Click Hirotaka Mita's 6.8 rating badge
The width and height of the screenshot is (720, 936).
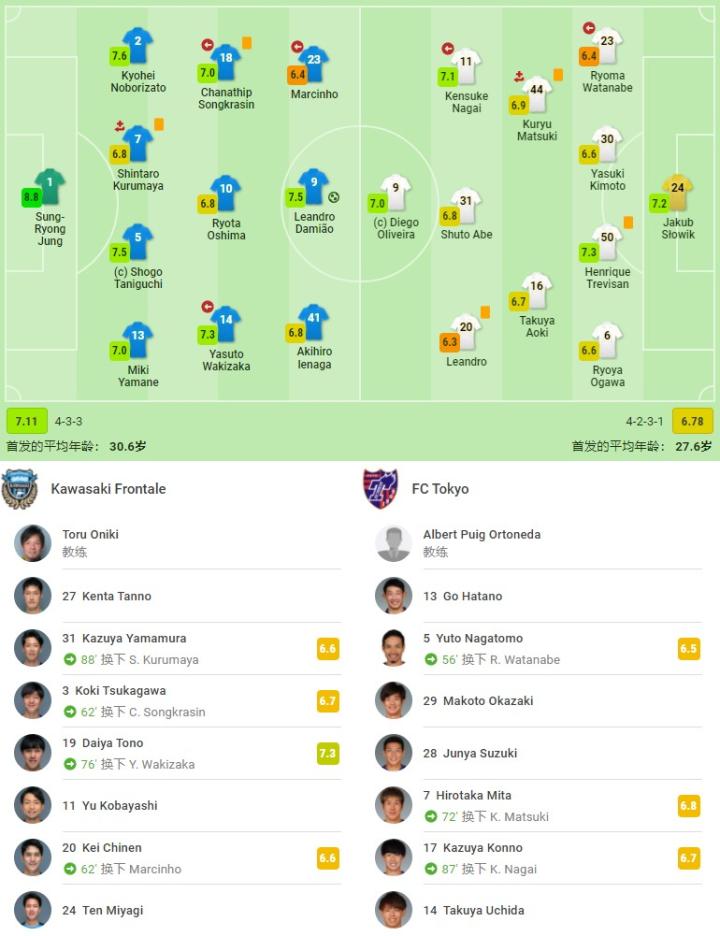688,805
